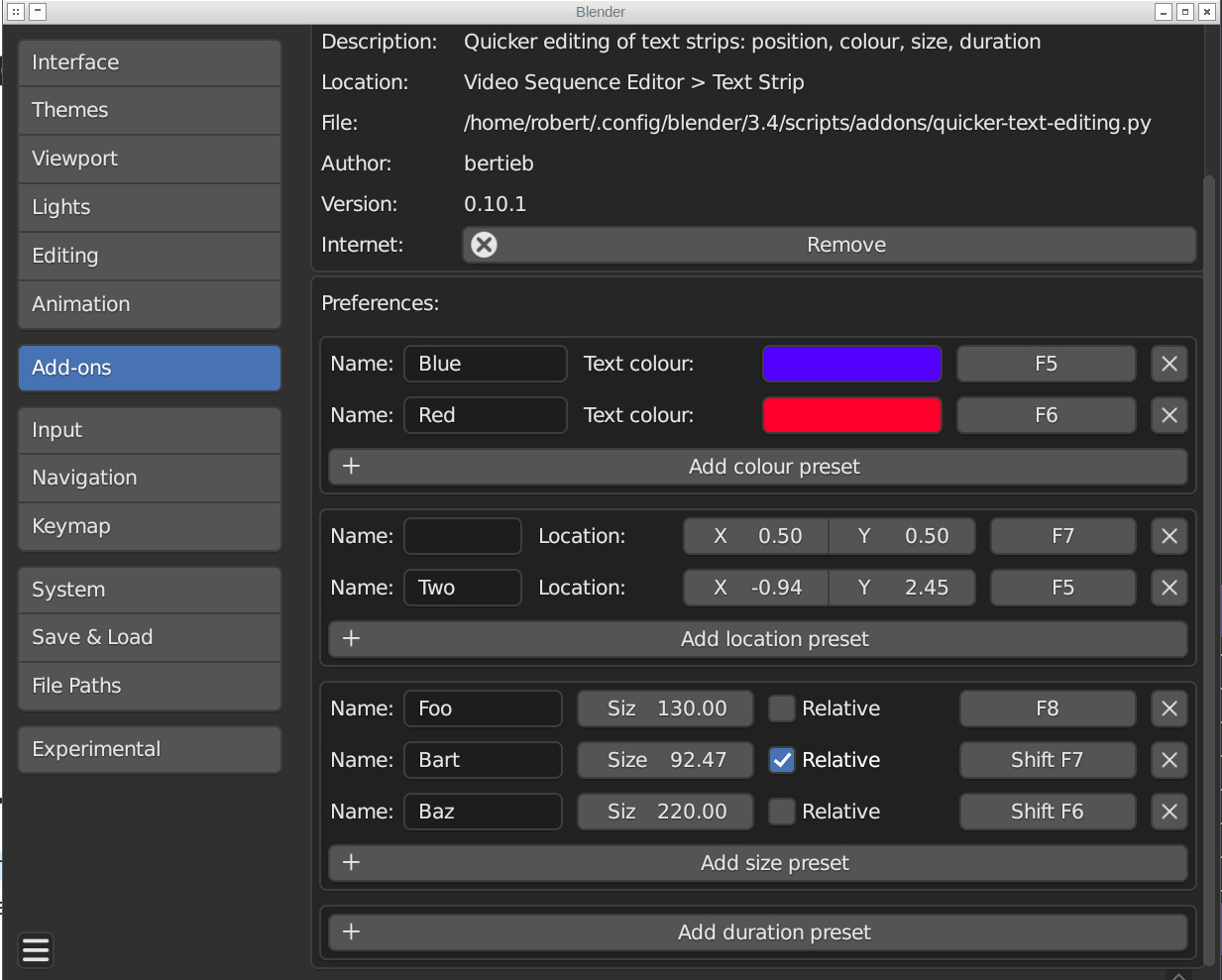1222x980 pixels.
Task: Rebind the F5 shortcut of the Two preset
Action: [x=1063, y=588]
